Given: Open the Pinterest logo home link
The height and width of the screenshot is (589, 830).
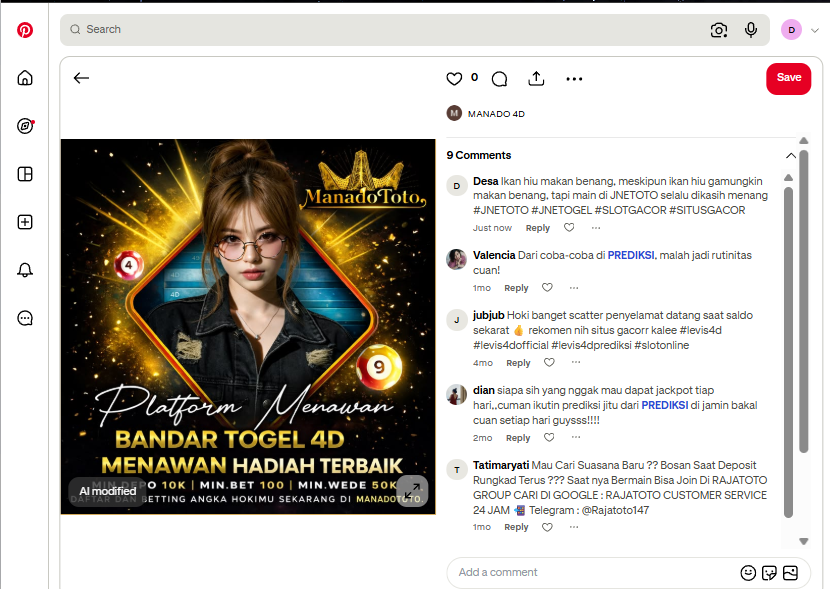Looking at the screenshot, I should pyautogui.click(x=25, y=30).
